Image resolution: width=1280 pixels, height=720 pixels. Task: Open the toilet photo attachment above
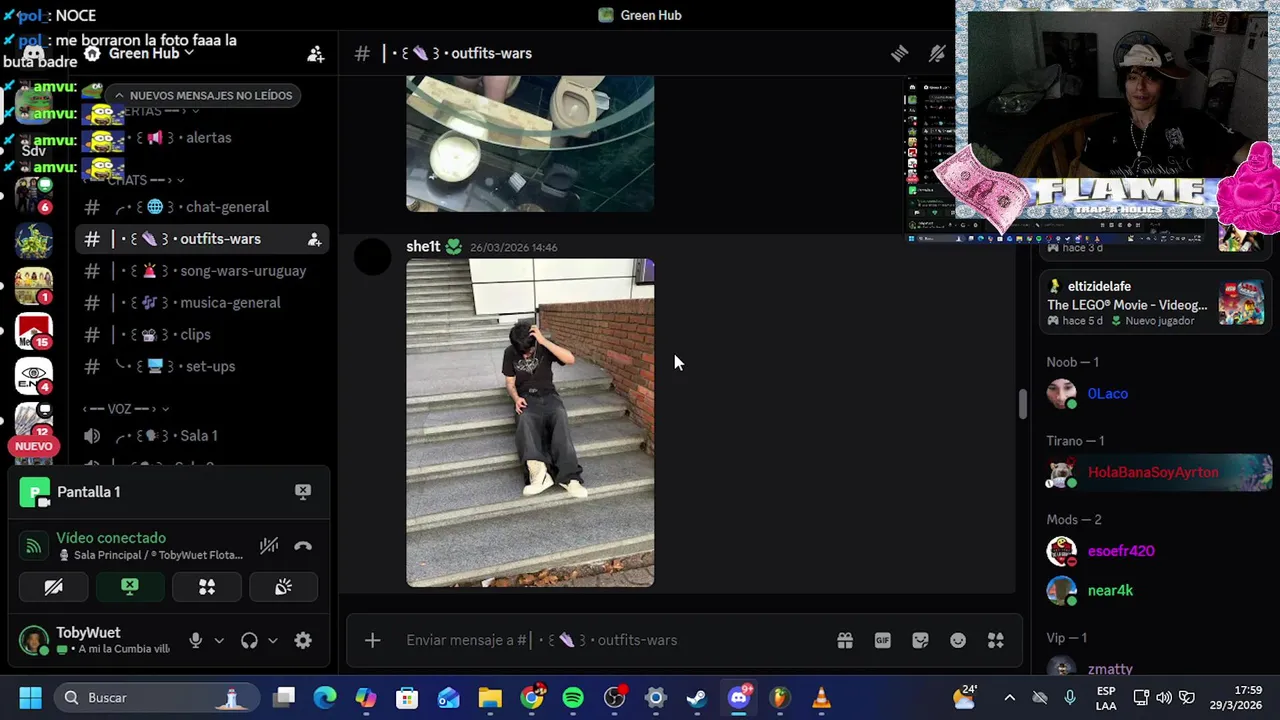(530, 144)
